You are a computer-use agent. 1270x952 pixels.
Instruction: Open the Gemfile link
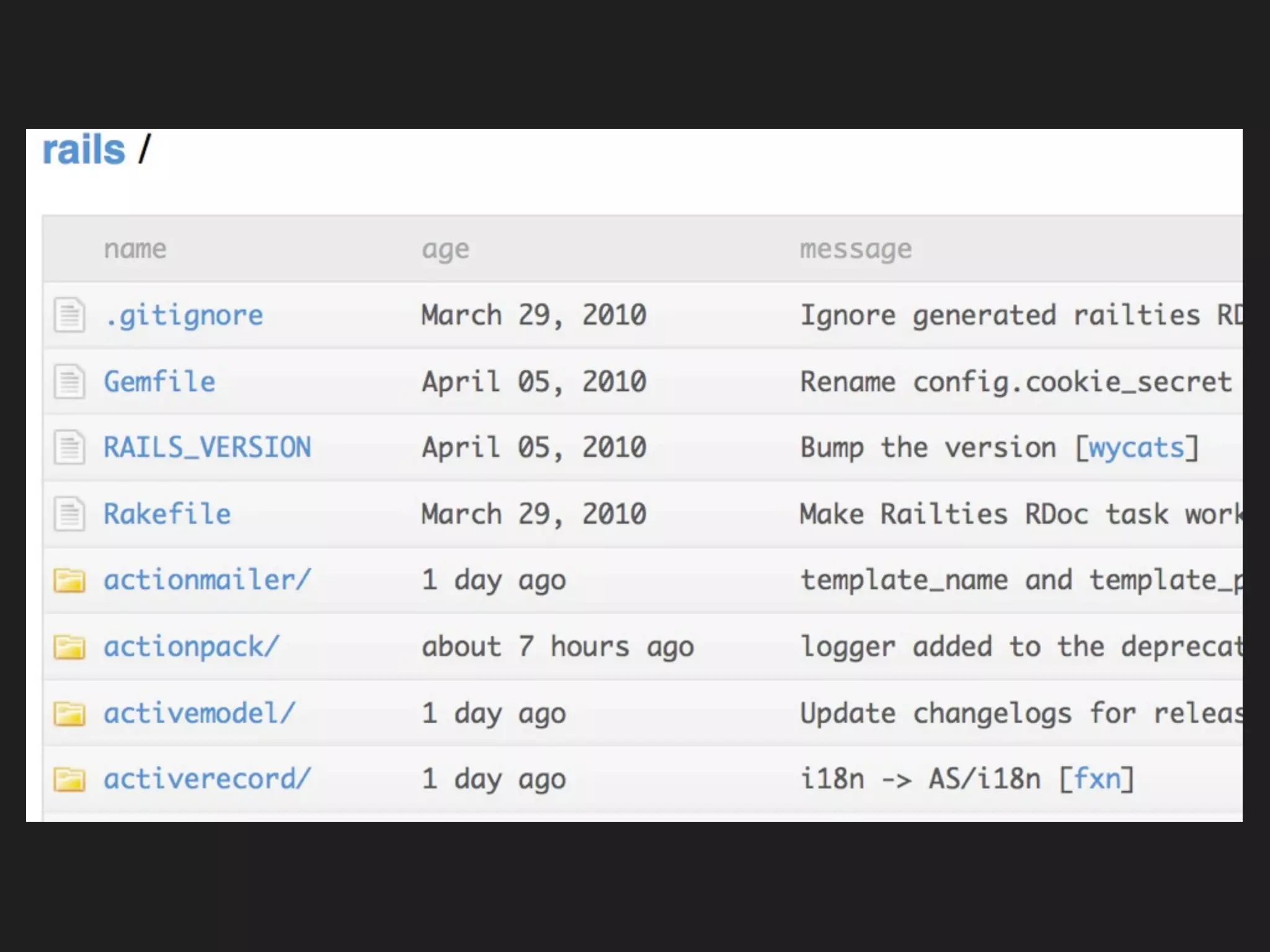click(x=159, y=382)
